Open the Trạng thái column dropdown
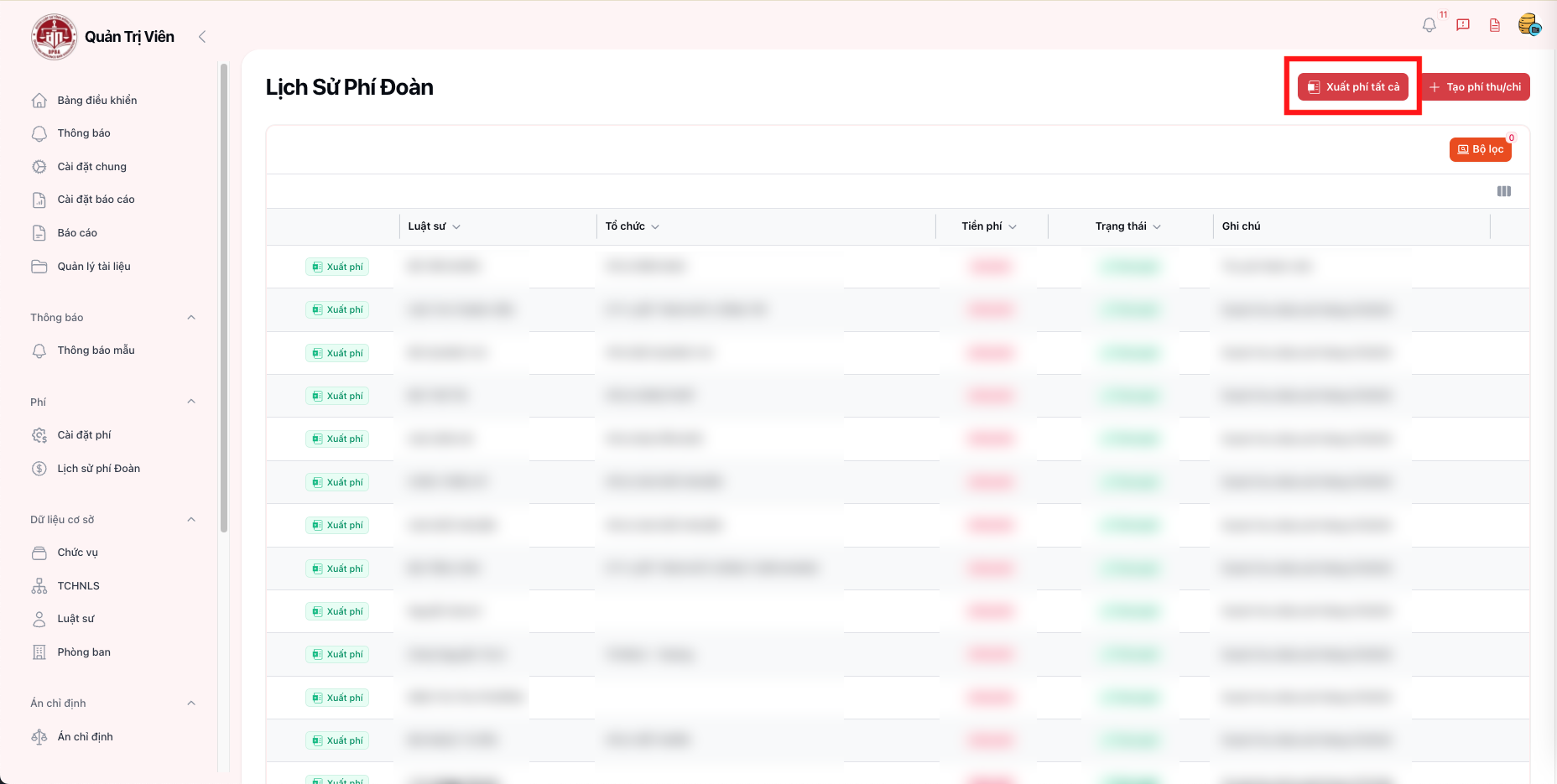The image size is (1557, 784). pos(1157,227)
